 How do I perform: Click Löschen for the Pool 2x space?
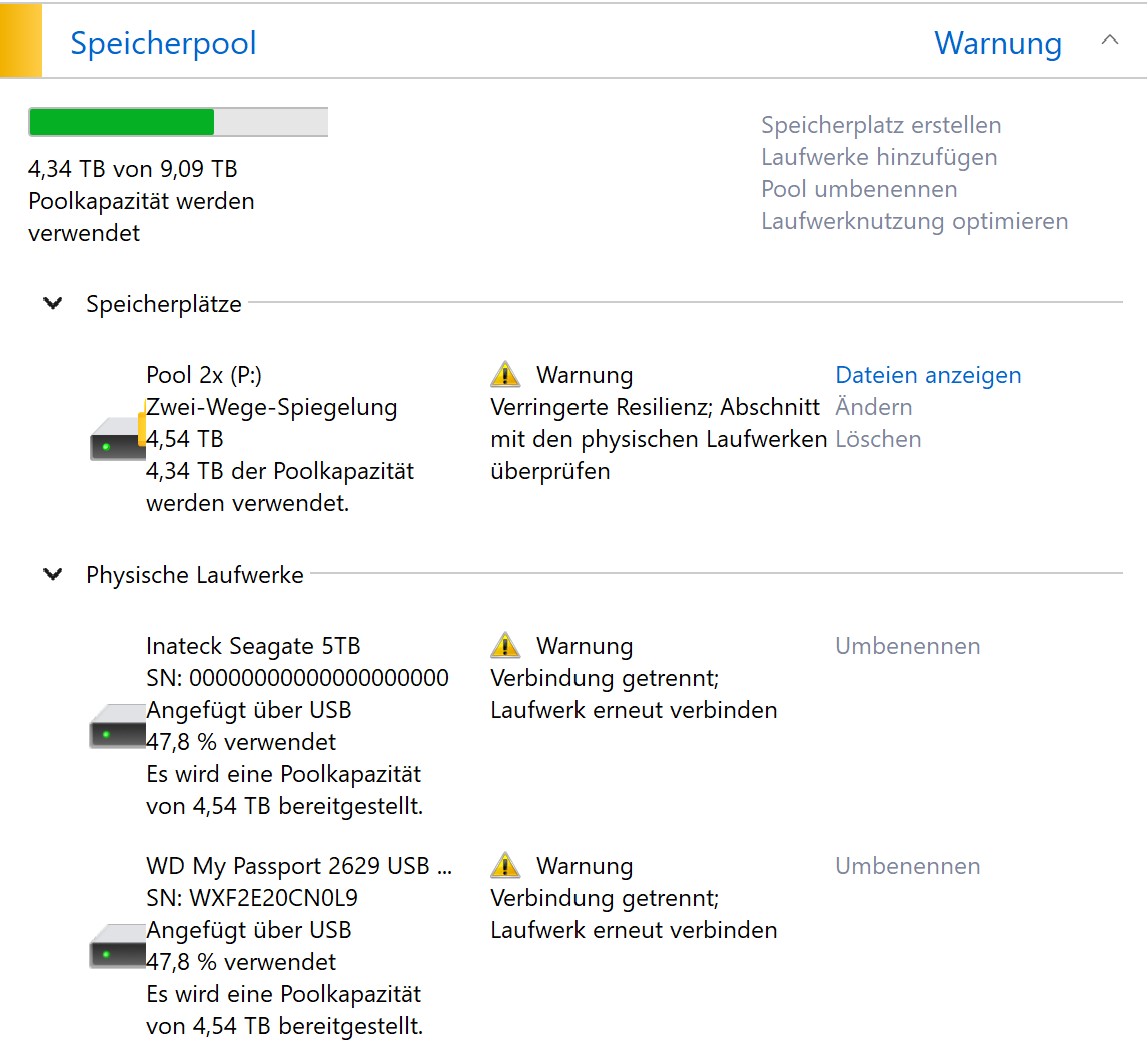pos(878,439)
